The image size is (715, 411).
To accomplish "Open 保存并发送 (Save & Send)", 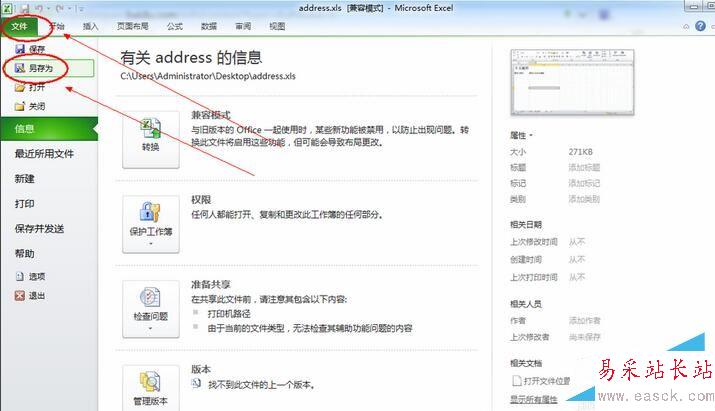I will (x=39, y=229).
